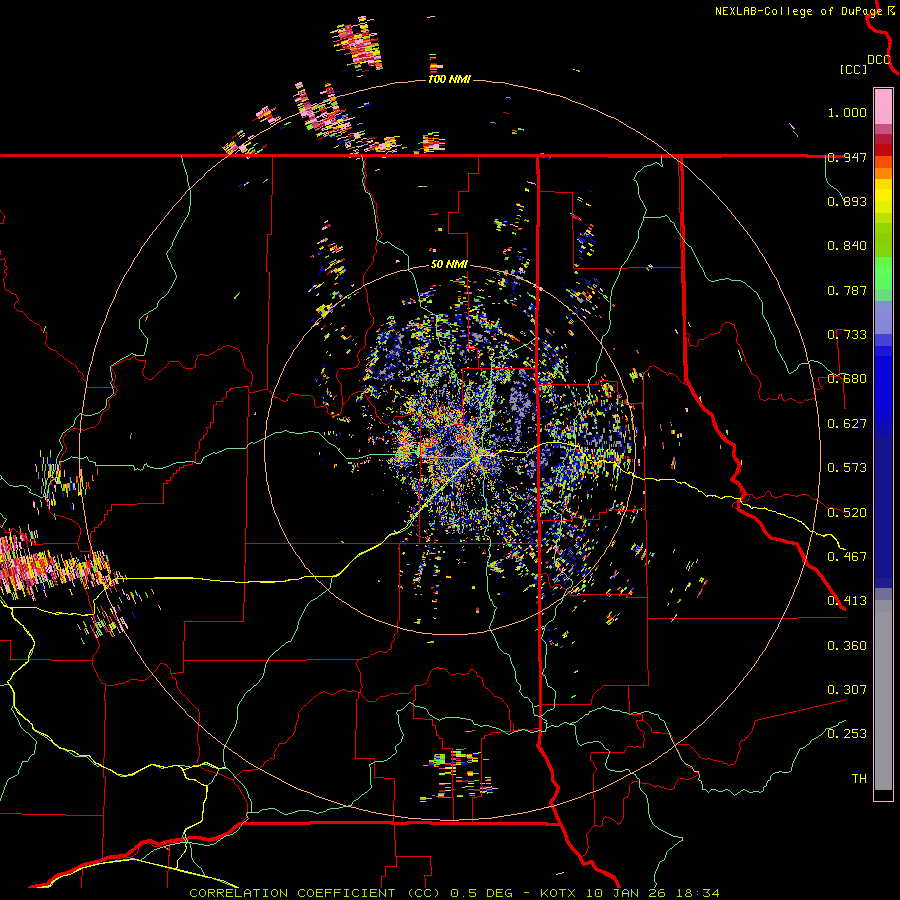This screenshot has height=900, width=900.
Task: Click the 100 NMI range ring label
Action: [x=449, y=79]
